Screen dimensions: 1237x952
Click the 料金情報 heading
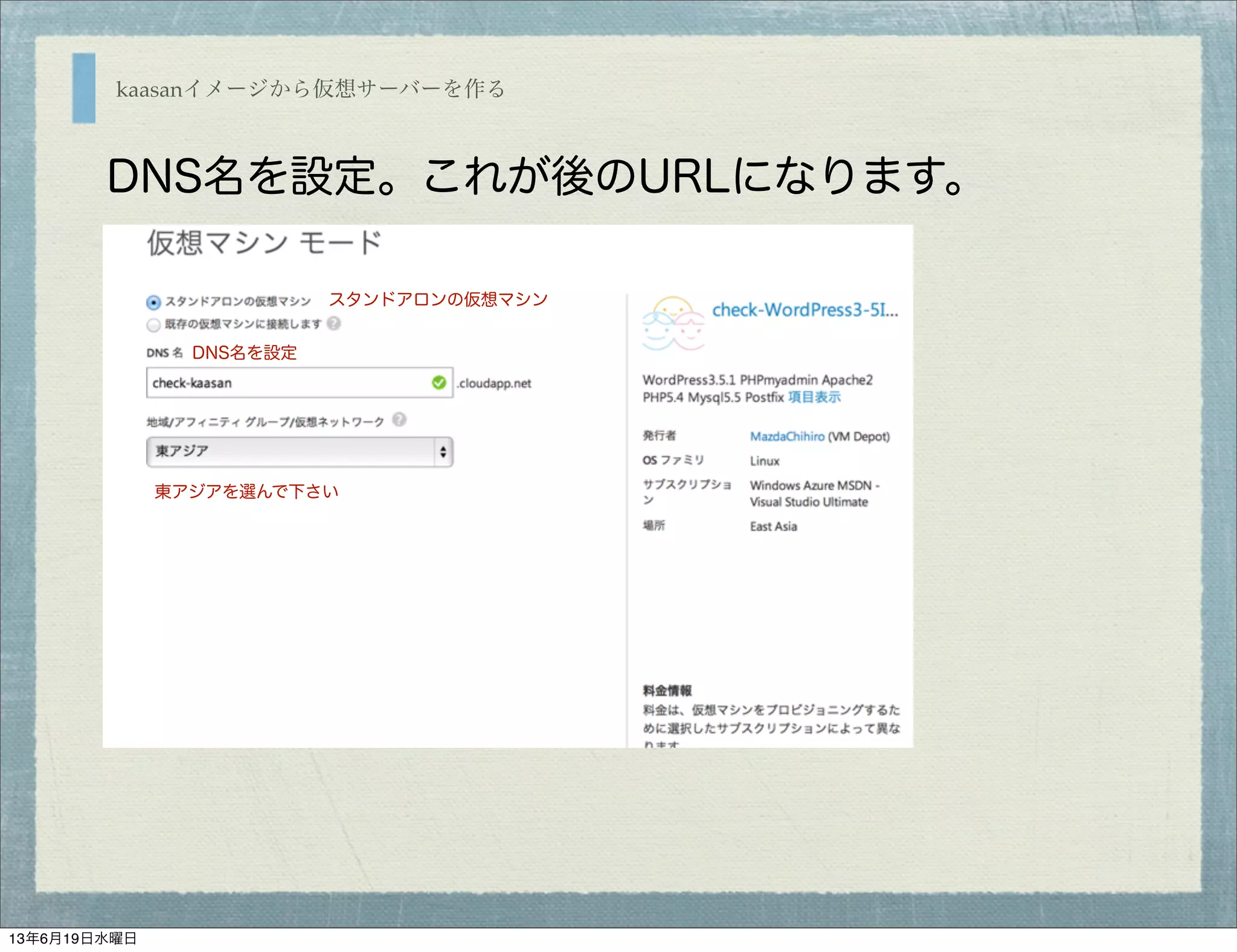[x=667, y=690]
